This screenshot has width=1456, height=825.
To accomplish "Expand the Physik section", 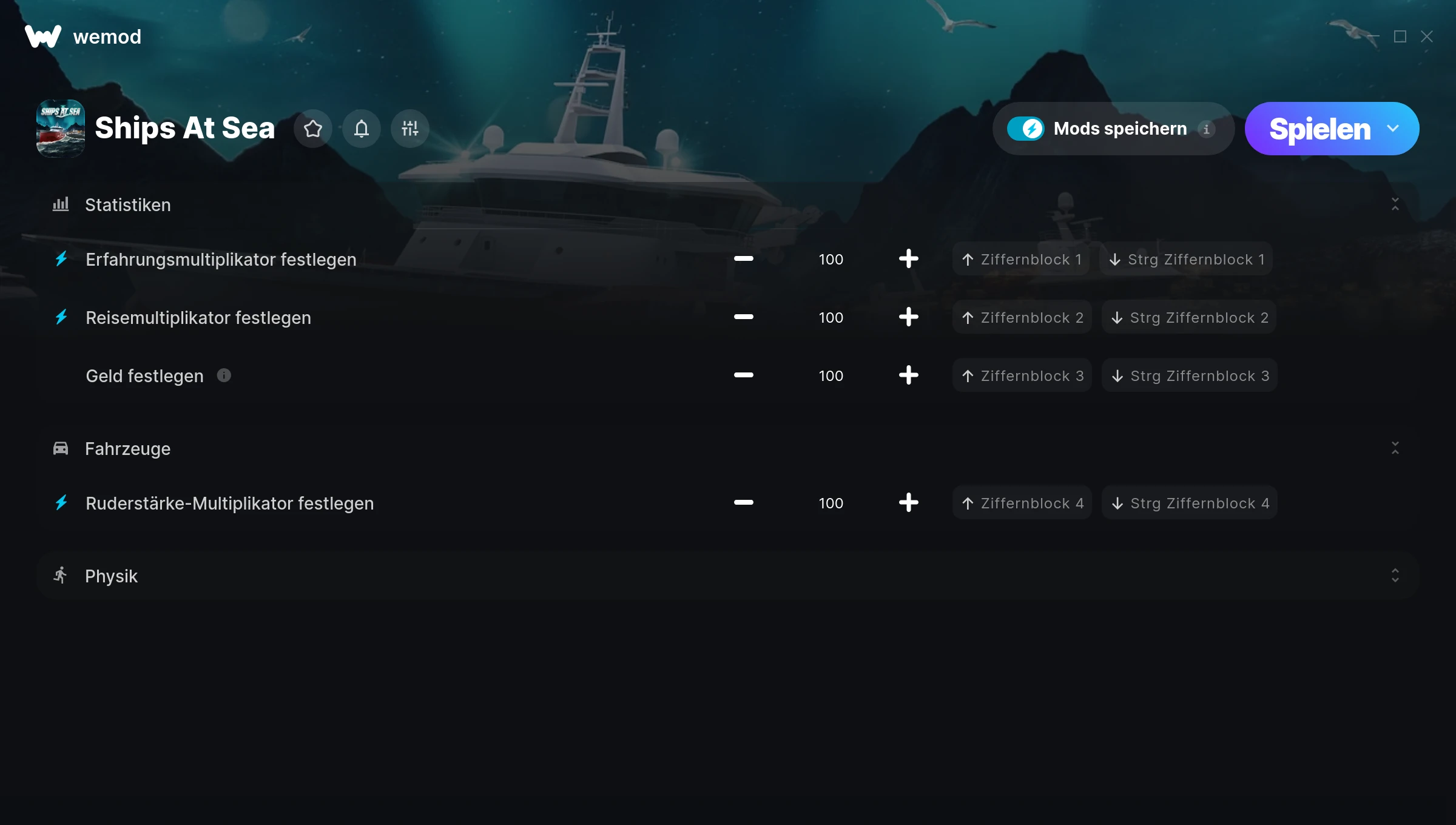I will [1395, 576].
